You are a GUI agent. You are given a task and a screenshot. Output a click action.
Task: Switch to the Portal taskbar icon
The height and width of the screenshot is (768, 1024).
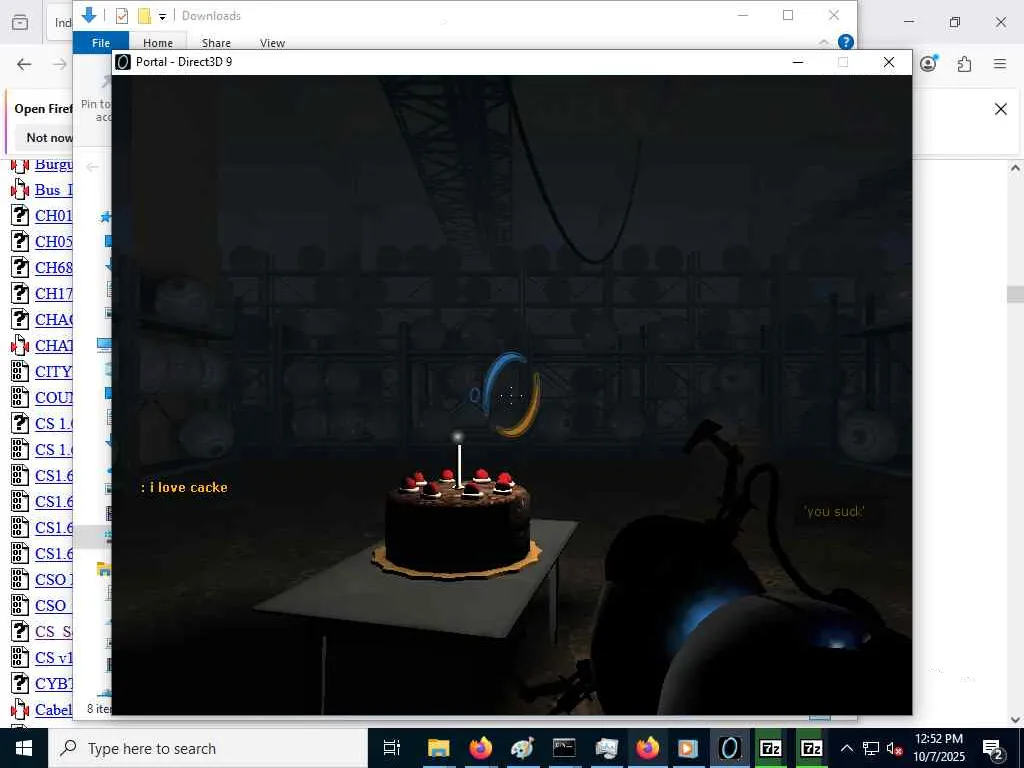pos(729,748)
